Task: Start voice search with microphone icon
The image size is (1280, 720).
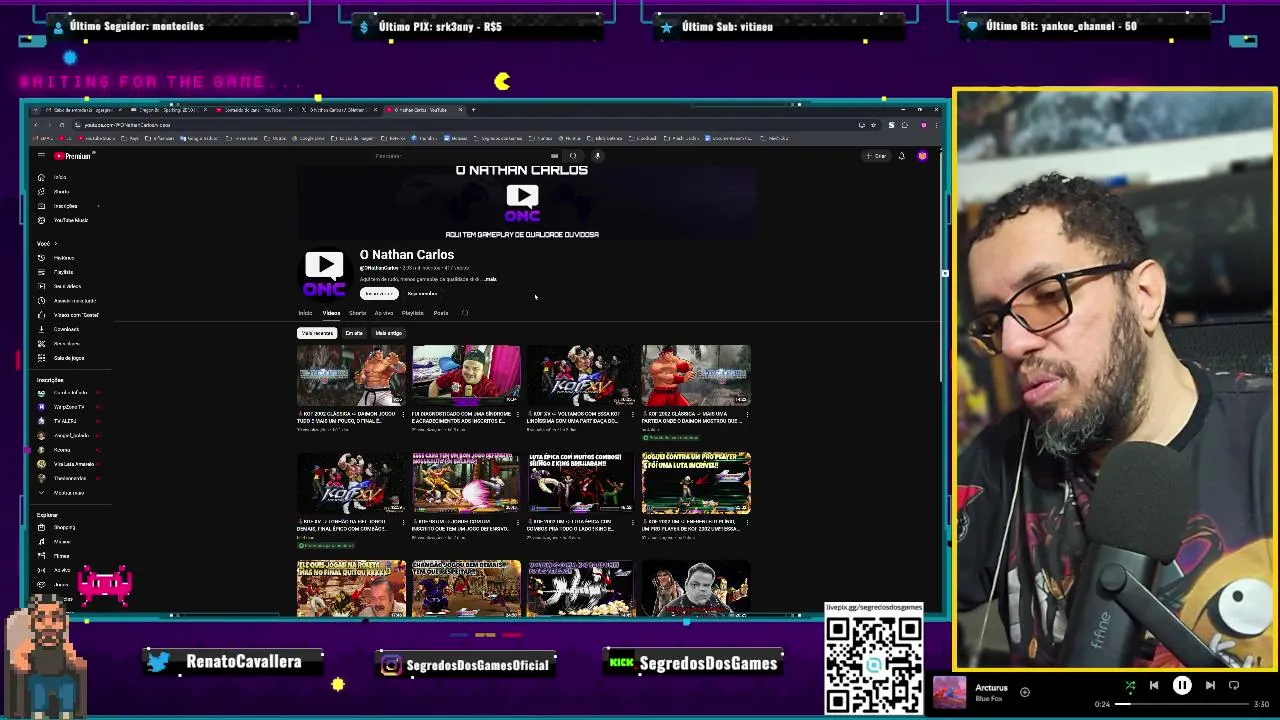Action: point(597,156)
